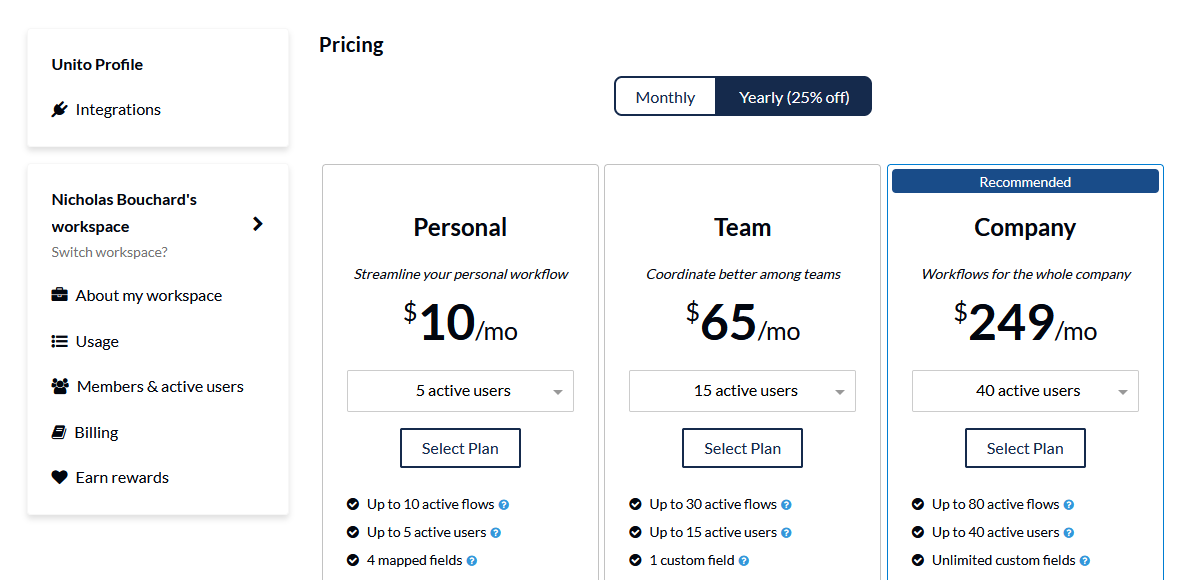Click the book icon beside Billing

(x=59, y=432)
